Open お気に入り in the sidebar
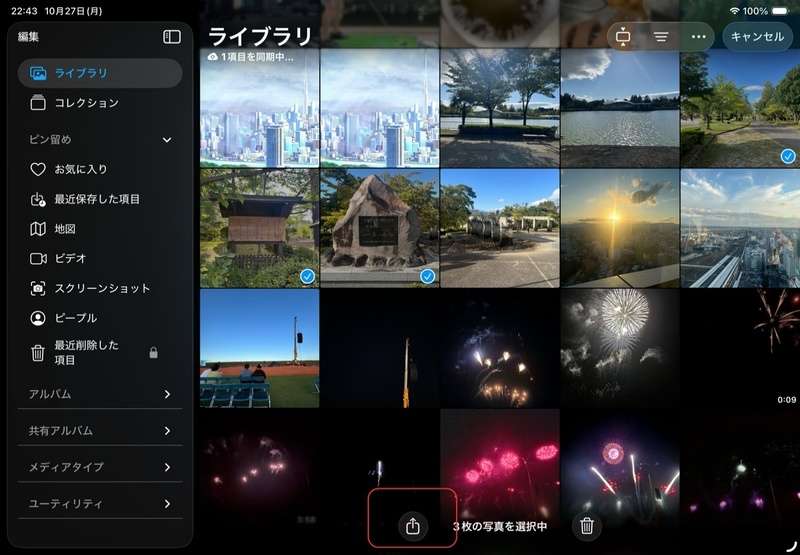This screenshot has height=555, width=800. tap(100, 169)
